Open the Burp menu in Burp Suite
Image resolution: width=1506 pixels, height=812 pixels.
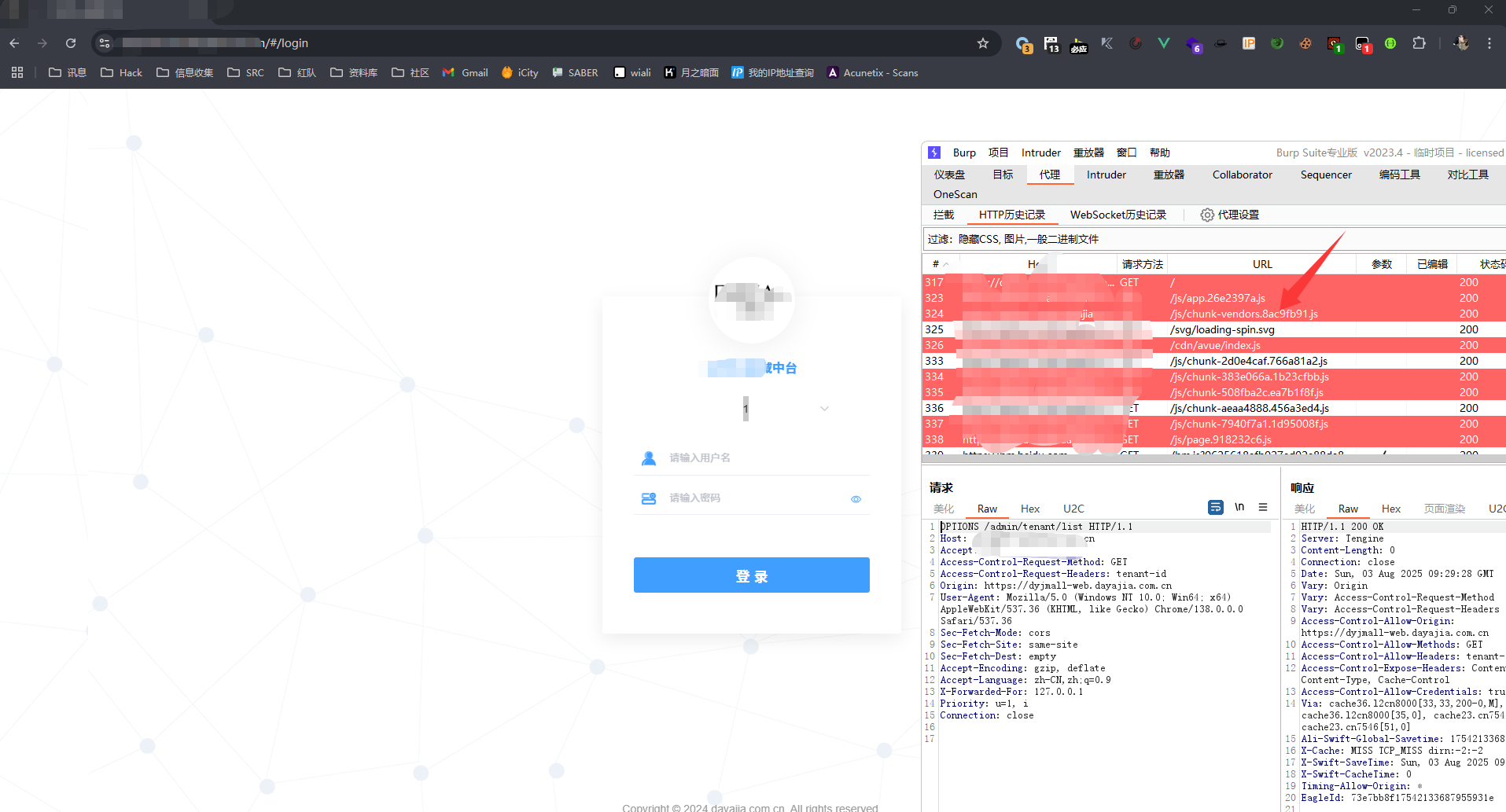click(x=964, y=152)
